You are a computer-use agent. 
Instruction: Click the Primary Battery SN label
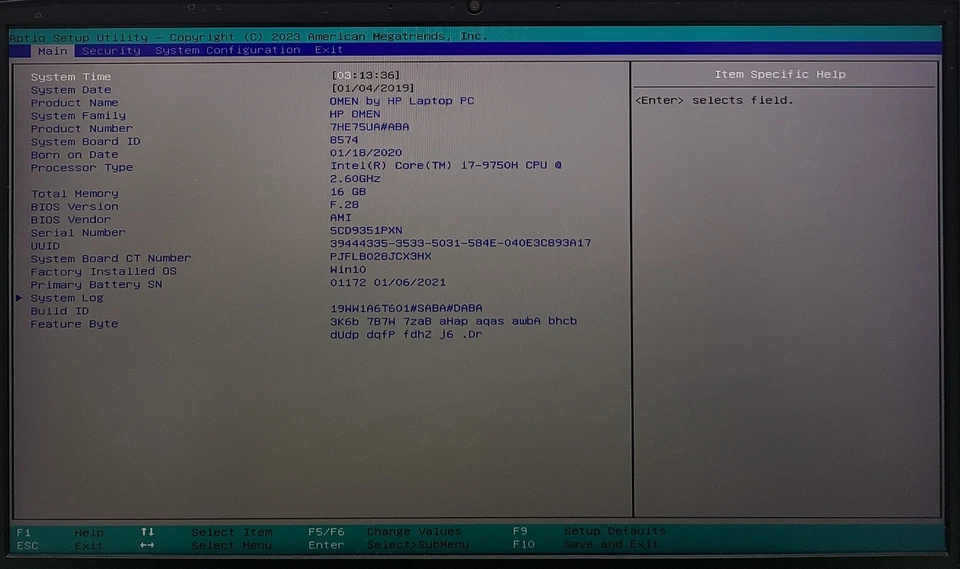pyautogui.click(x=97, y=285)
